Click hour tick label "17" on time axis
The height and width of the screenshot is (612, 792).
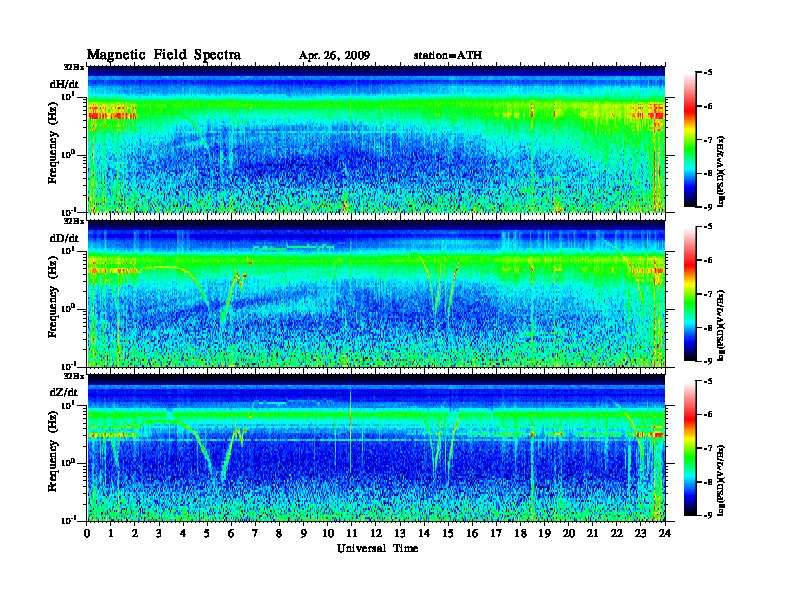click(497, 534)
